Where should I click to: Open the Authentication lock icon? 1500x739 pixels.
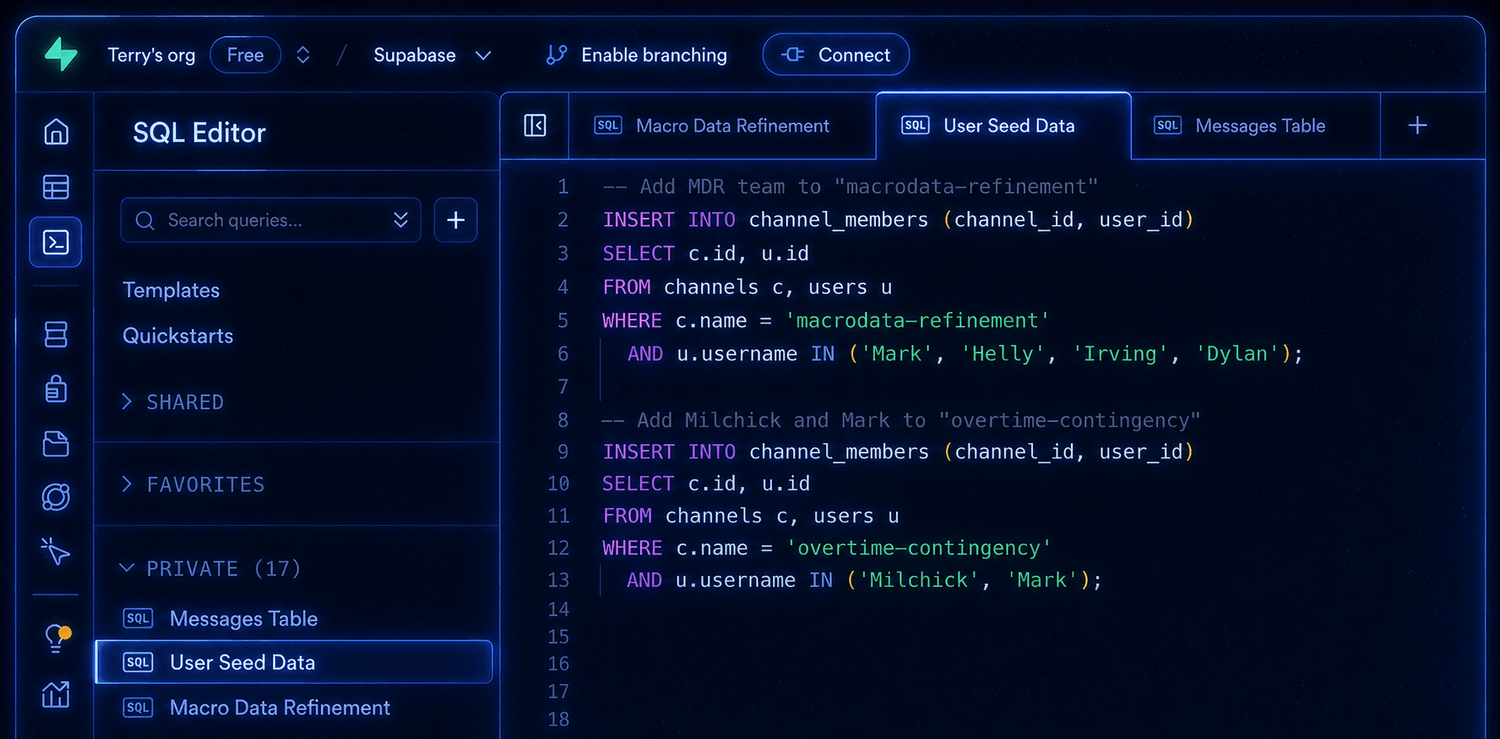[56, 388]
